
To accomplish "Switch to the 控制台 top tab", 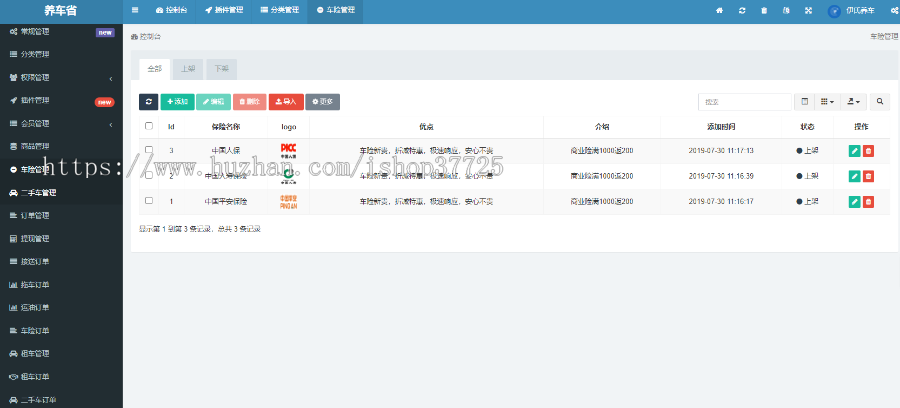I will coord(171,10).
